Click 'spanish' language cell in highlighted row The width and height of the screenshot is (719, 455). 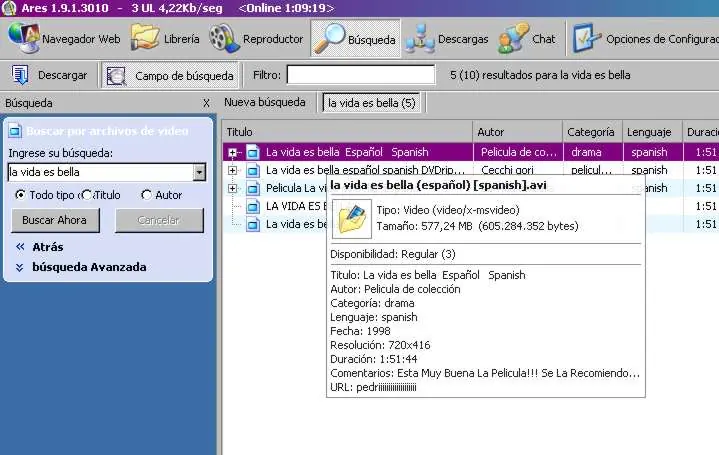[649, 152]
